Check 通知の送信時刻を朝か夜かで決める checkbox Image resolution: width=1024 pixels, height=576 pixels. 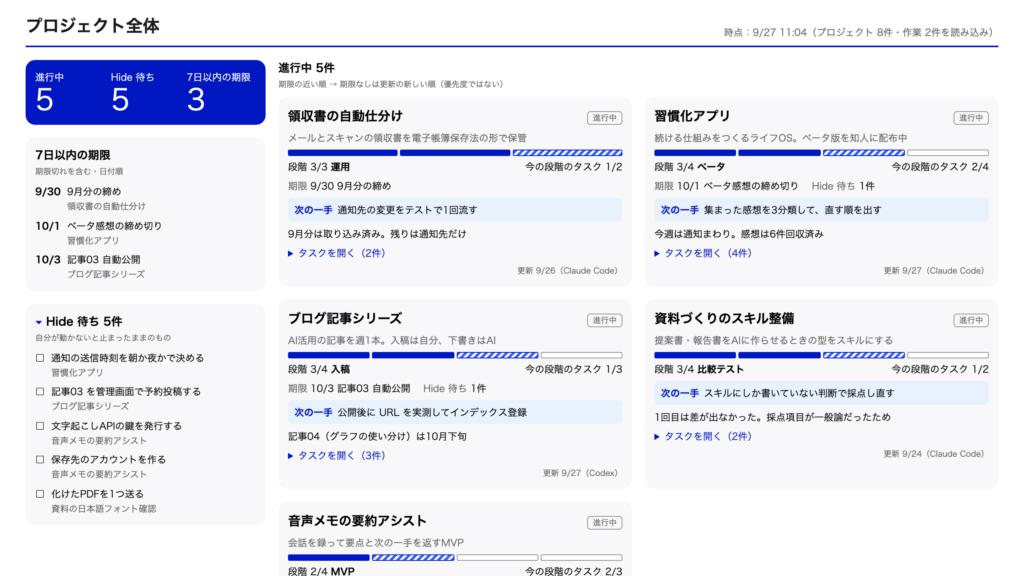point(40,358)
